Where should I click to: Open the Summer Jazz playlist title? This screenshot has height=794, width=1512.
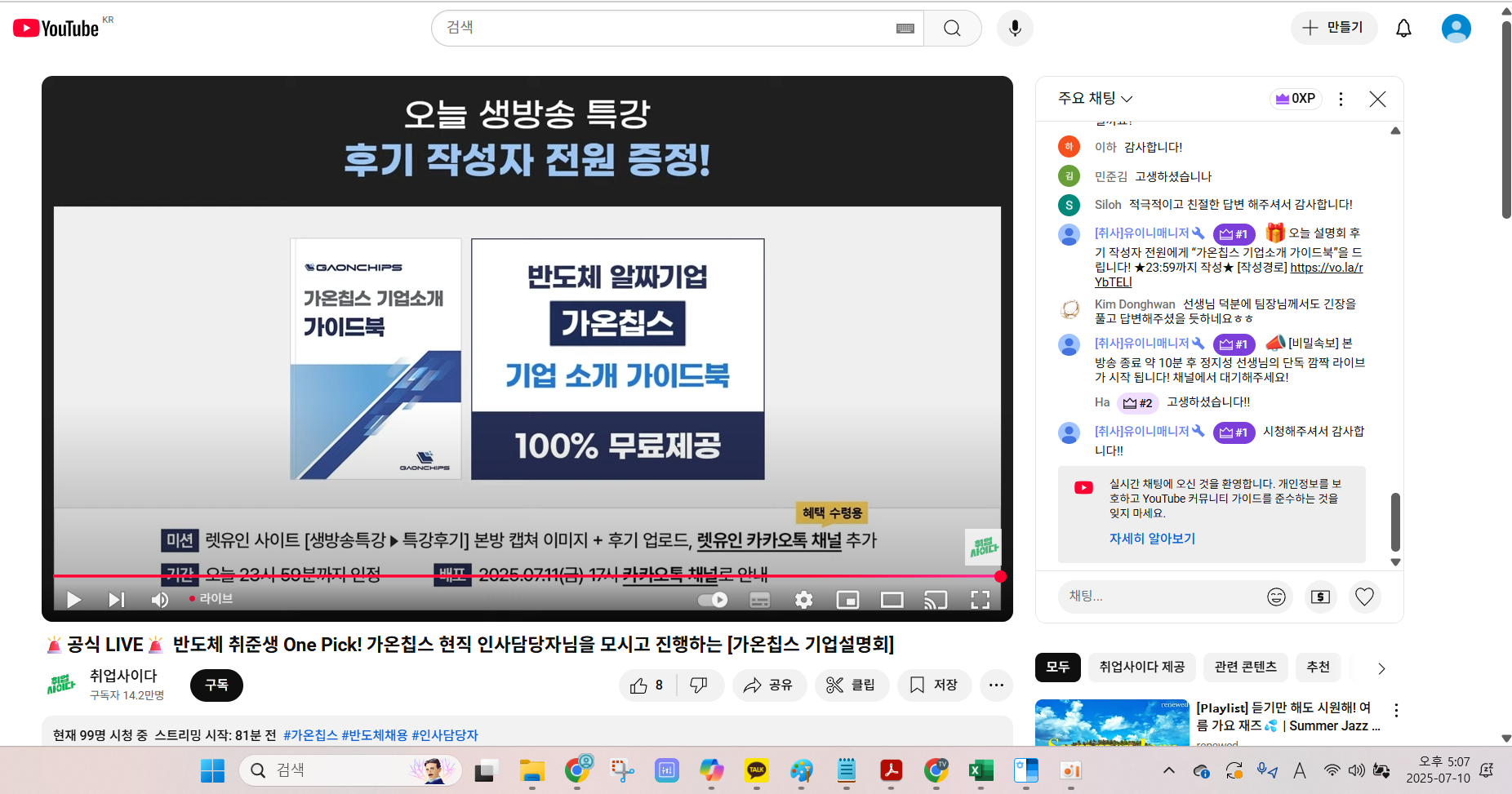tap(1287, 716)
